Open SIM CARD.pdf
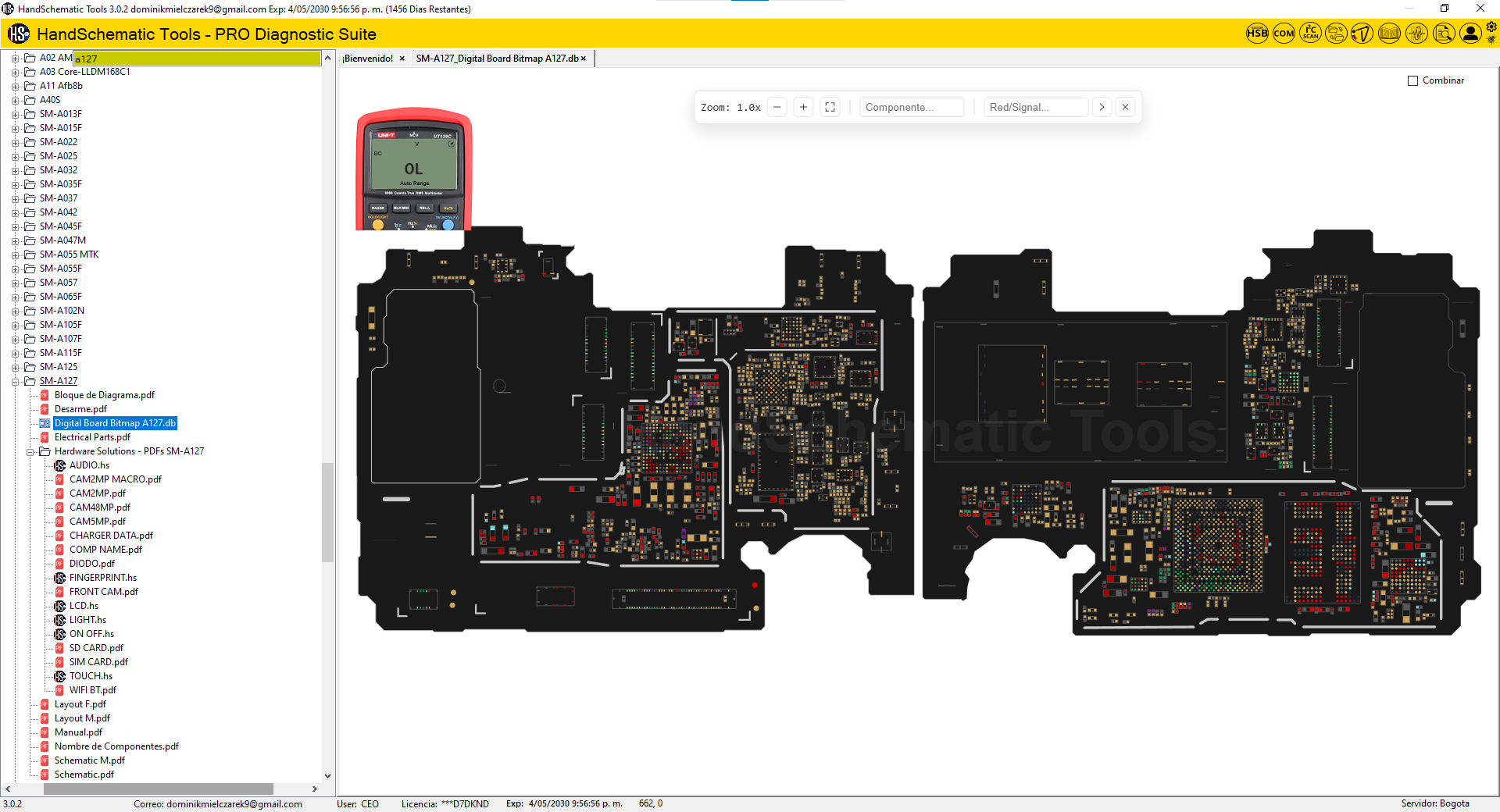1500x812 pixels. point(98,662)
